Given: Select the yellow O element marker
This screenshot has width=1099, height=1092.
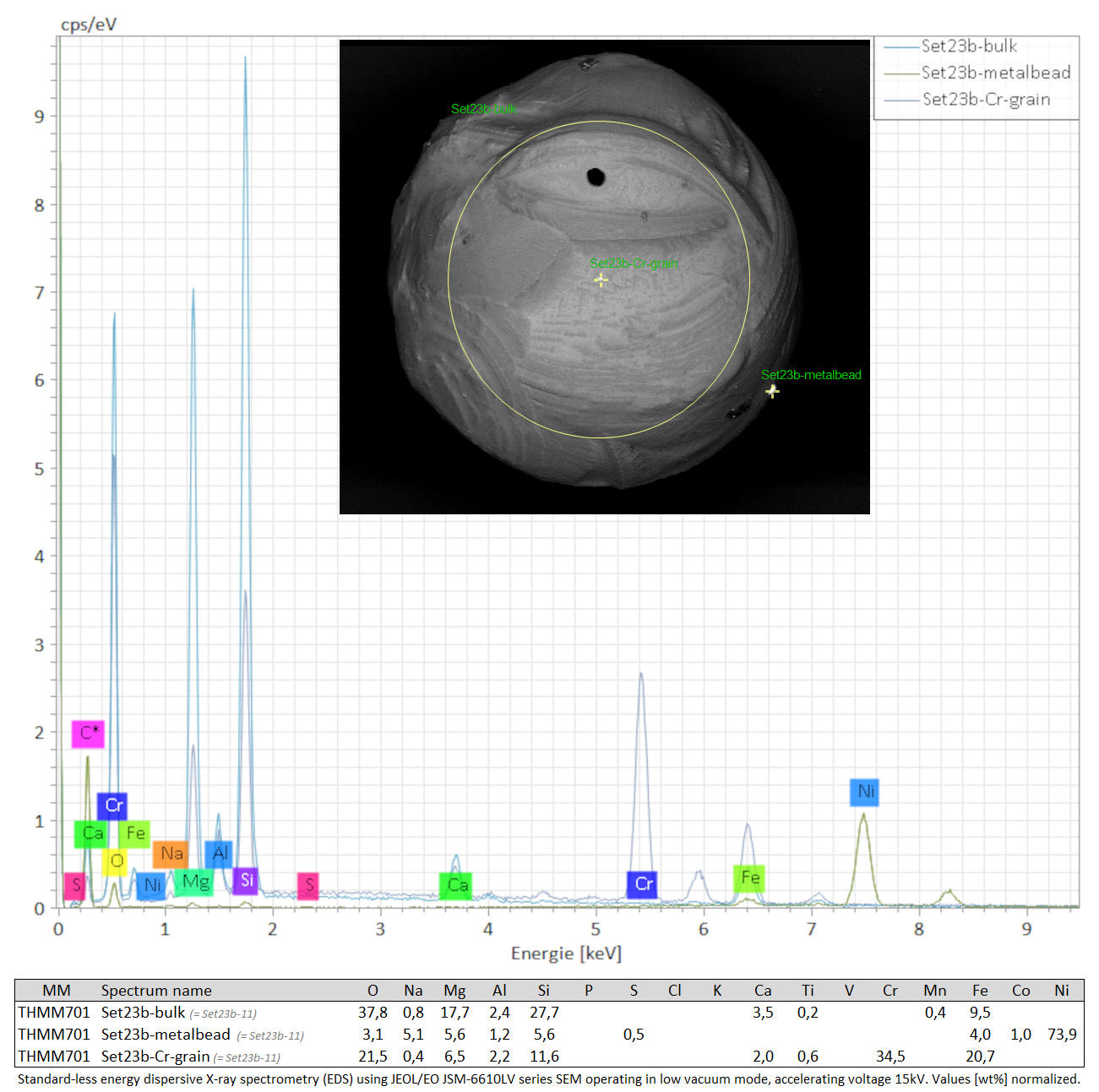Looking at the screenshot, I should pyautogui.click(x=115, y=861).
